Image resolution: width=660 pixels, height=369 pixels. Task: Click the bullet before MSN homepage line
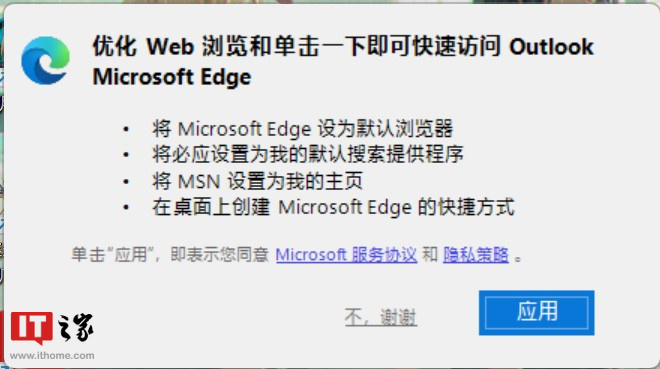126,181
